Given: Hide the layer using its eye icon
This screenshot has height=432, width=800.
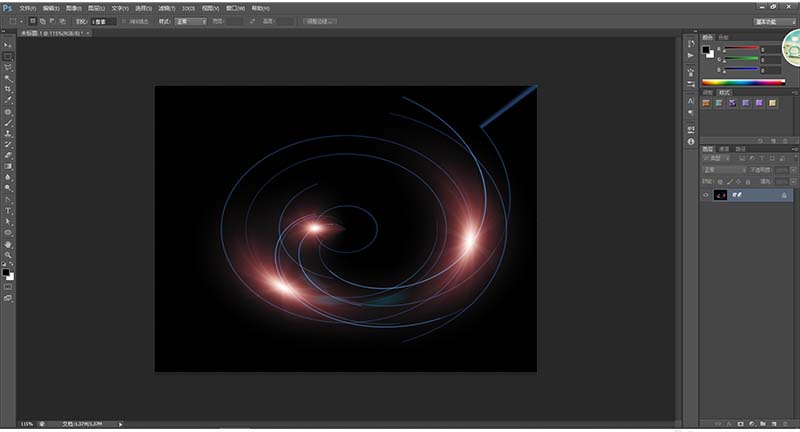Looking at the screenshot, I should tap(706, 197).
